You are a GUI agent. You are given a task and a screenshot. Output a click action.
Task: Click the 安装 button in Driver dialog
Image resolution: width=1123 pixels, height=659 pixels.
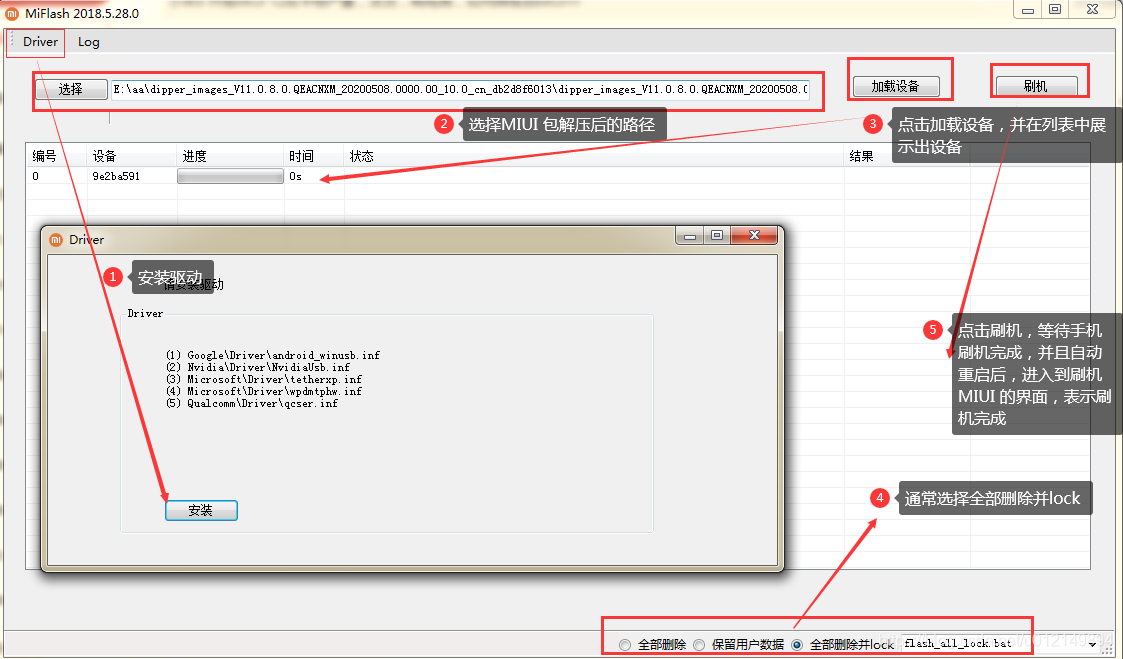coord(201,511)
